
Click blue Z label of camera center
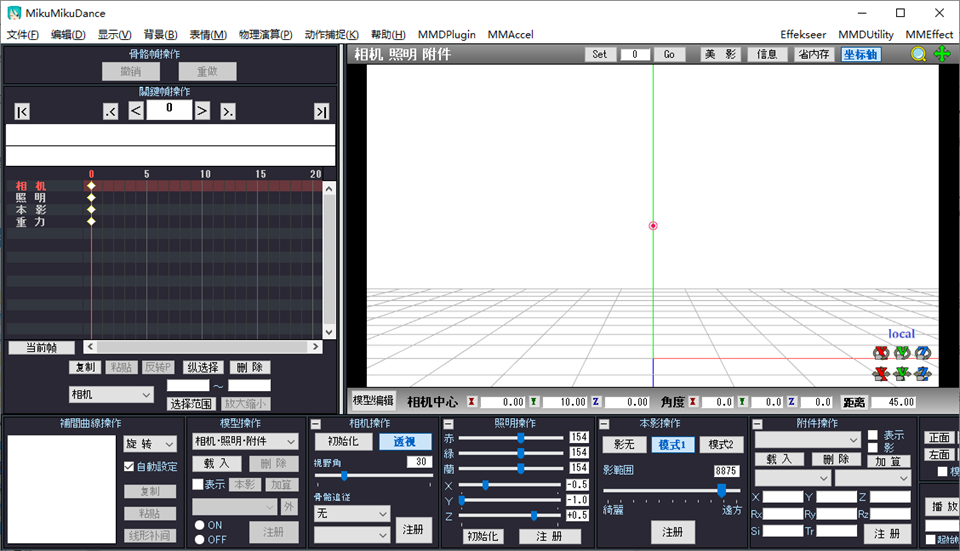click(x=596, y=402)
